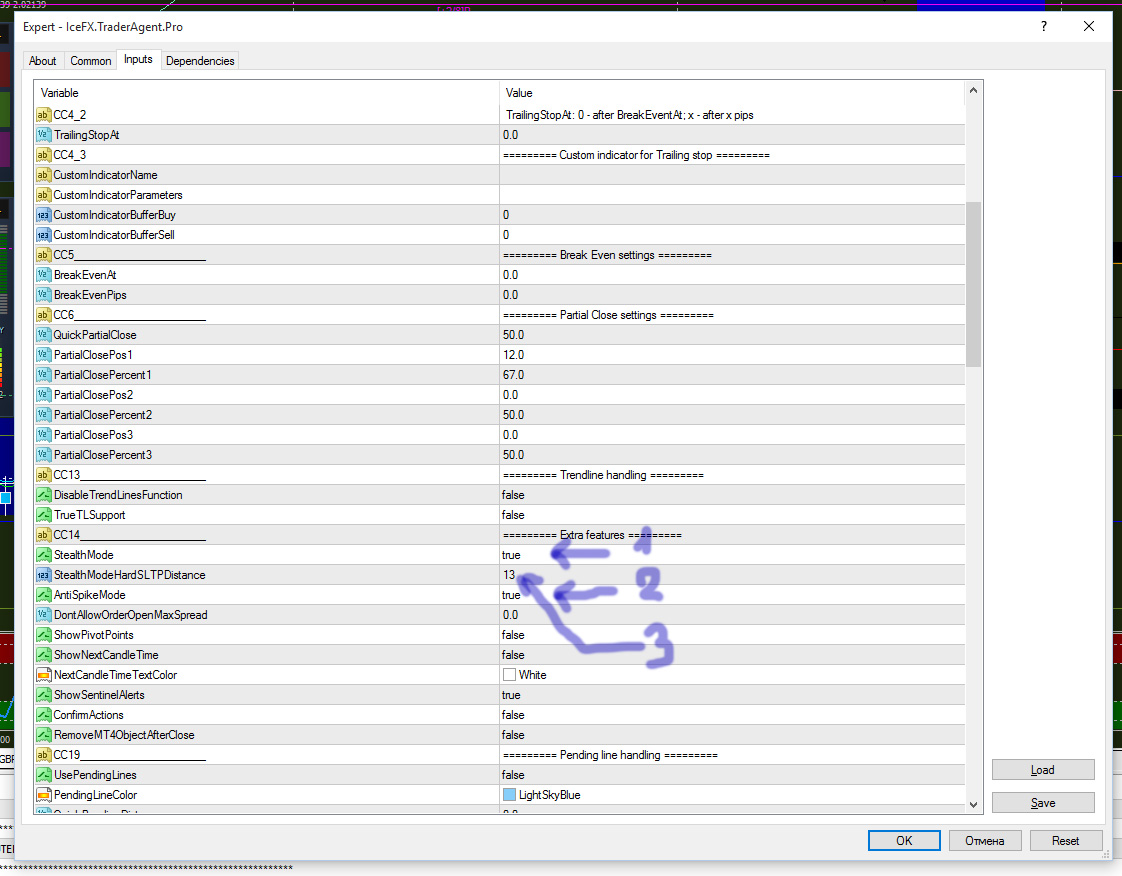The image size is (1122, 876).
Task: Click the color icon beside PendingLineColor
Action: tap(44, 795)
